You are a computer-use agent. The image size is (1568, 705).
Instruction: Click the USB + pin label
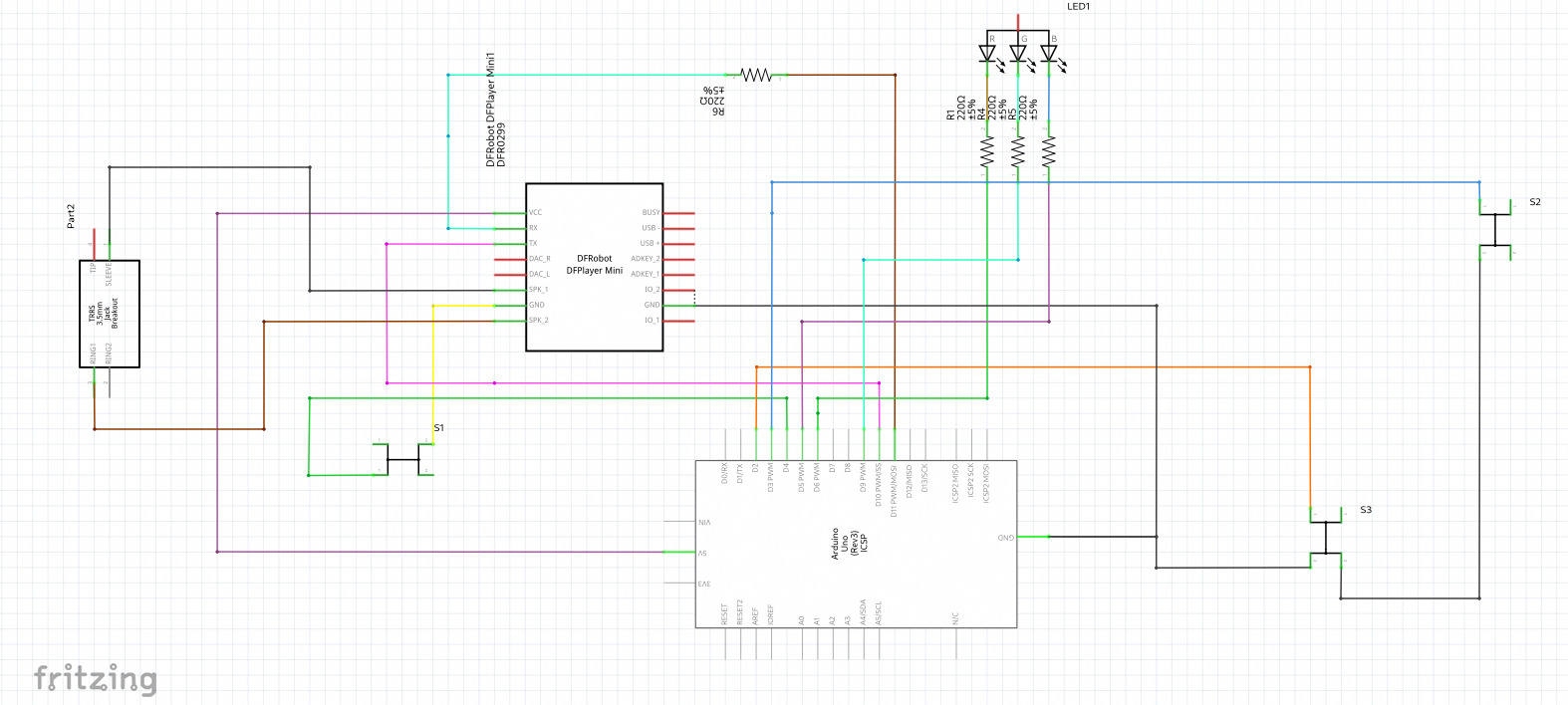click(x=650, y=244)
